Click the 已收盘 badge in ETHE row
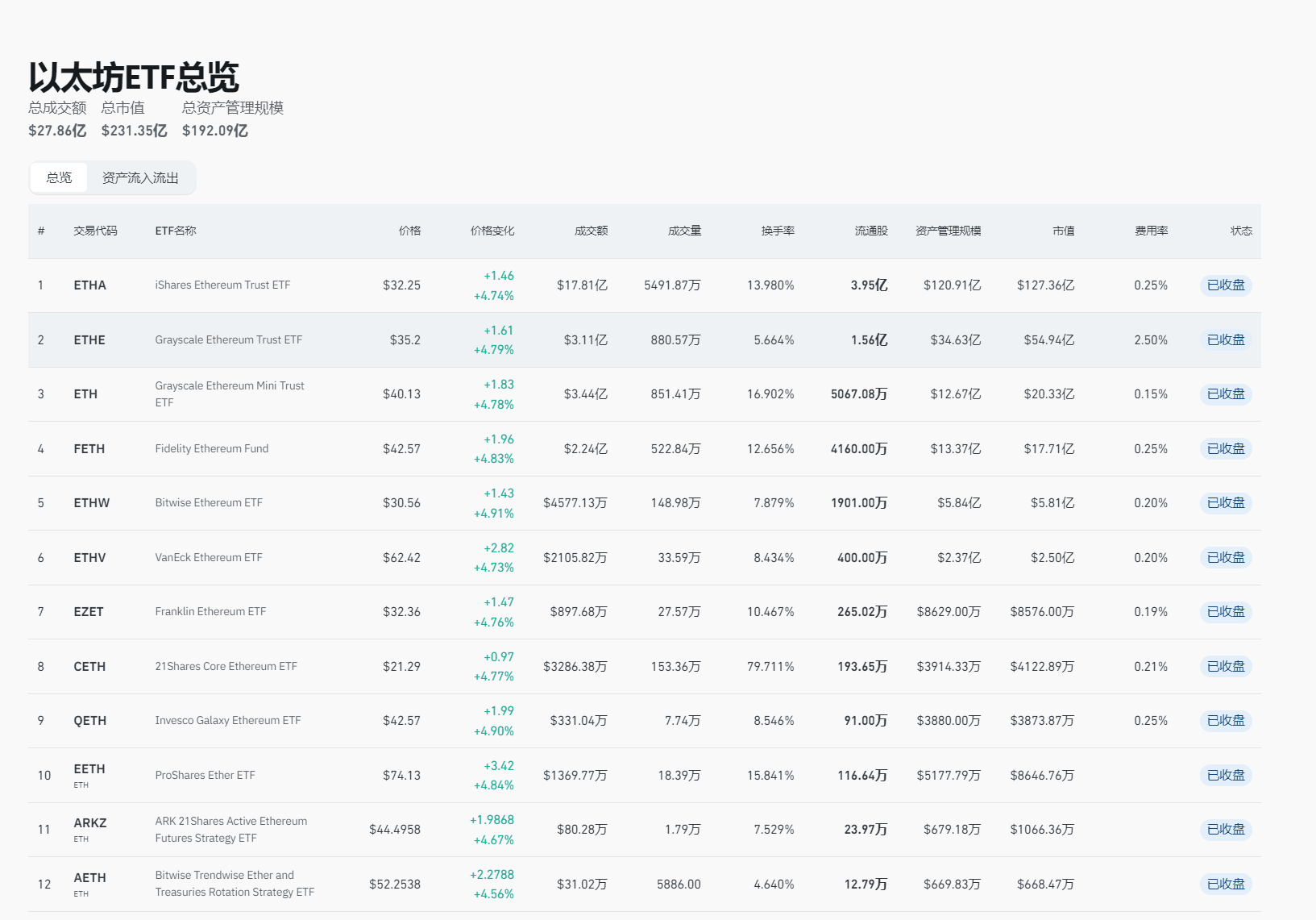The height and width of the screenshot is (920, 1316). (1226, 340)
